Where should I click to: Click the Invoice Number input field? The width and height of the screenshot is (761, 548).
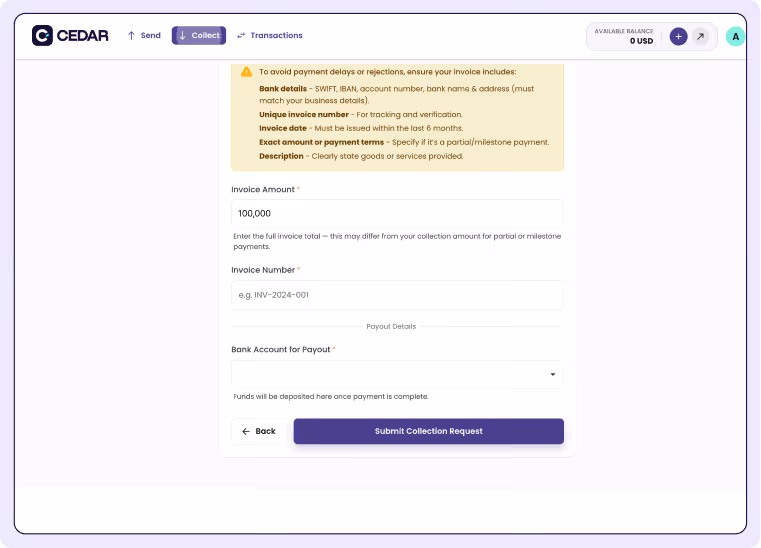tap(397, 295)
